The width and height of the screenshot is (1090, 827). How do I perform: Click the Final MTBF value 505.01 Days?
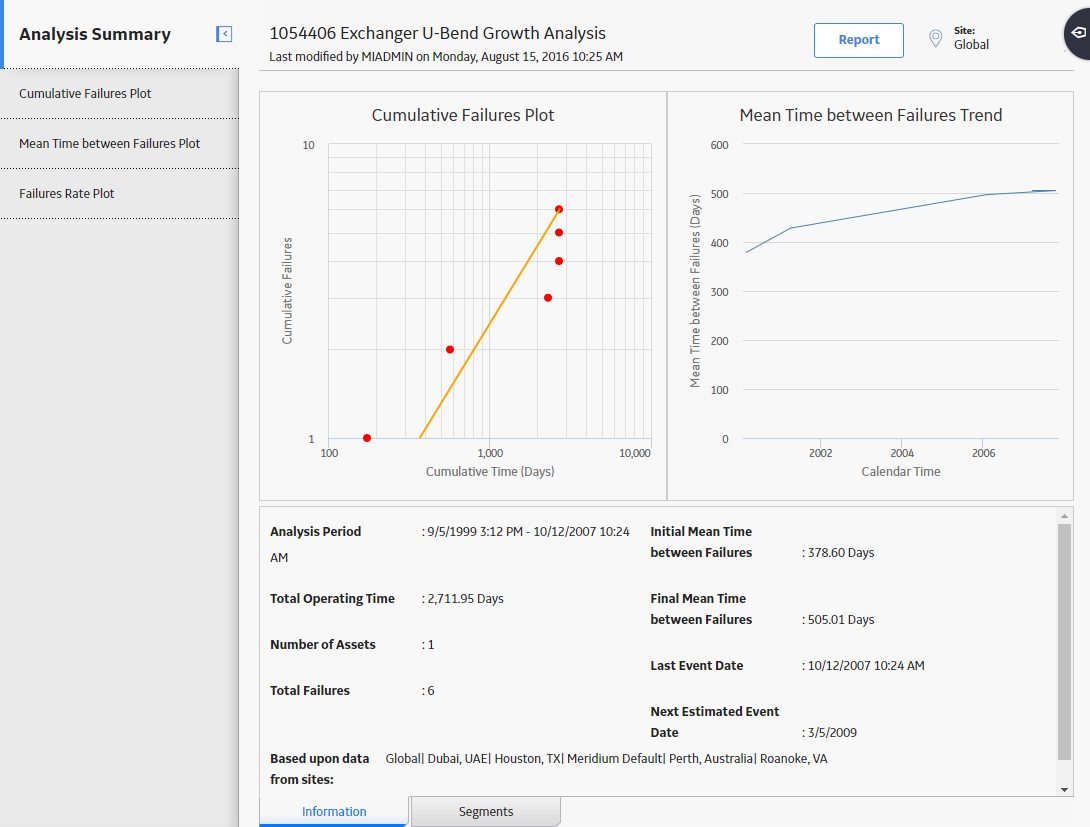[x=840, y=620]
